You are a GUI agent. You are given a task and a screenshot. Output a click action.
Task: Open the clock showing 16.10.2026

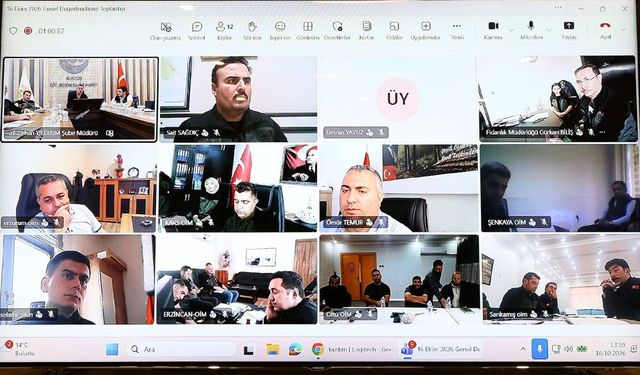click(x=611, y=349)
